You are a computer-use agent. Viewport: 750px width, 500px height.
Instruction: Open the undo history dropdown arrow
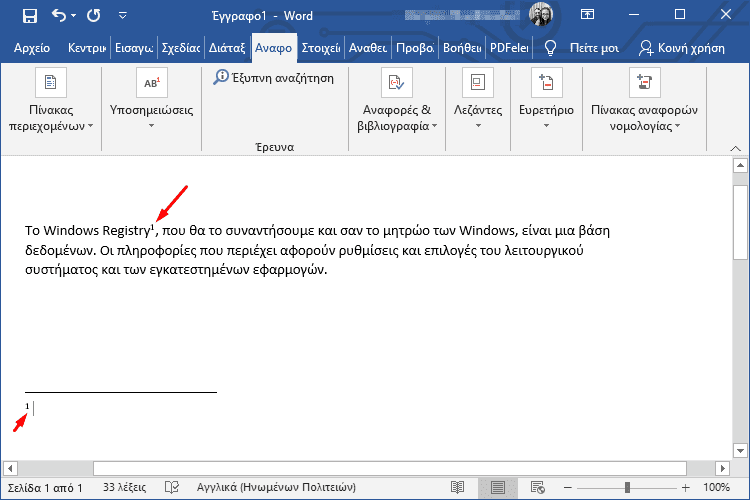pyautogui.click(x=73, y=16)
